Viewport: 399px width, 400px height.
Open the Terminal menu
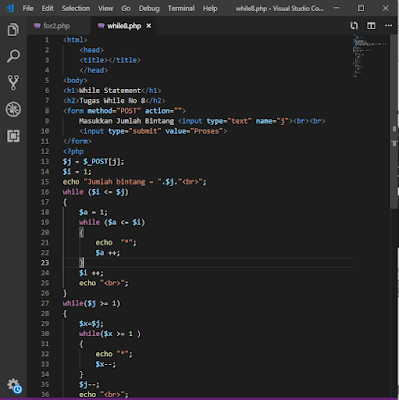[x=181, y=8]
